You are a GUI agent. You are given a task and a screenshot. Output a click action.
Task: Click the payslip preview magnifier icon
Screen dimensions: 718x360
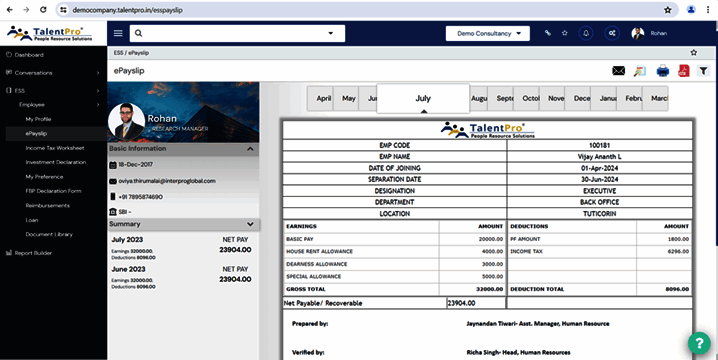(x=640, y=71)
